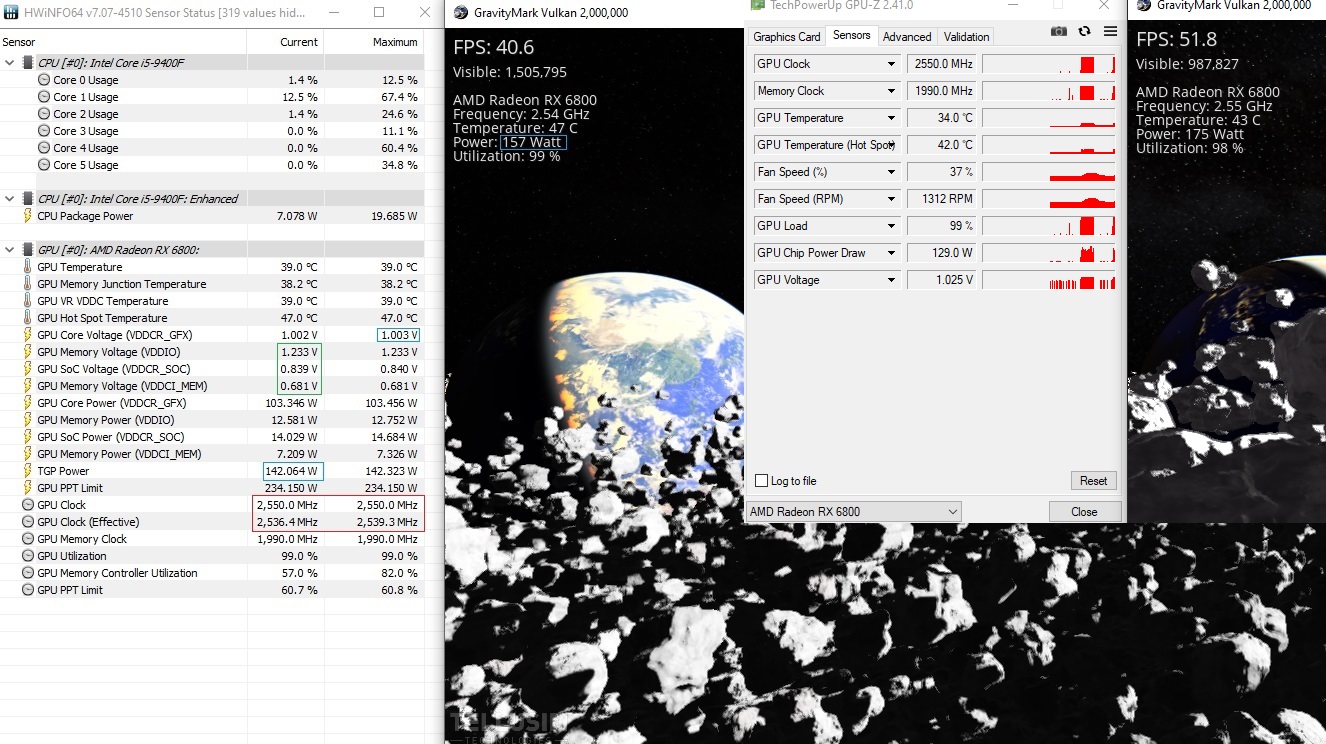Image resolution: width=1326 pixels, height=744 pixels.
Task: Click GPU Memory Controller Utilization icon
Action: (x=28, y=573)
